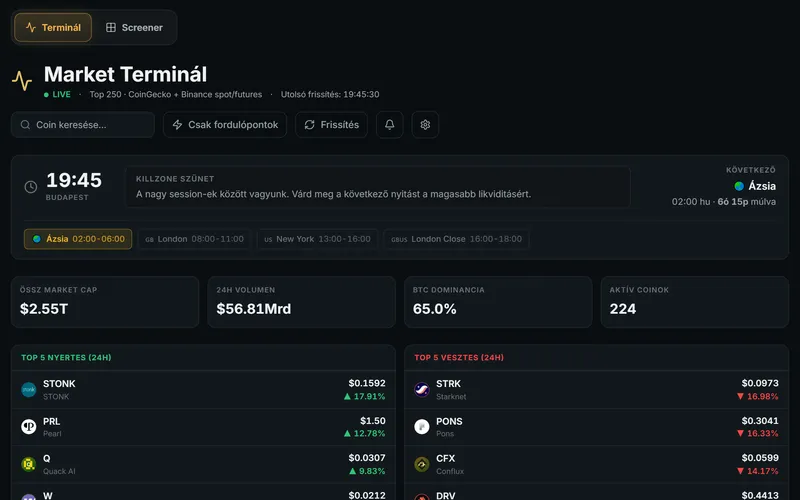Open the PRL Pearl row name
This screenshot has height=500, width=800.
52,421
